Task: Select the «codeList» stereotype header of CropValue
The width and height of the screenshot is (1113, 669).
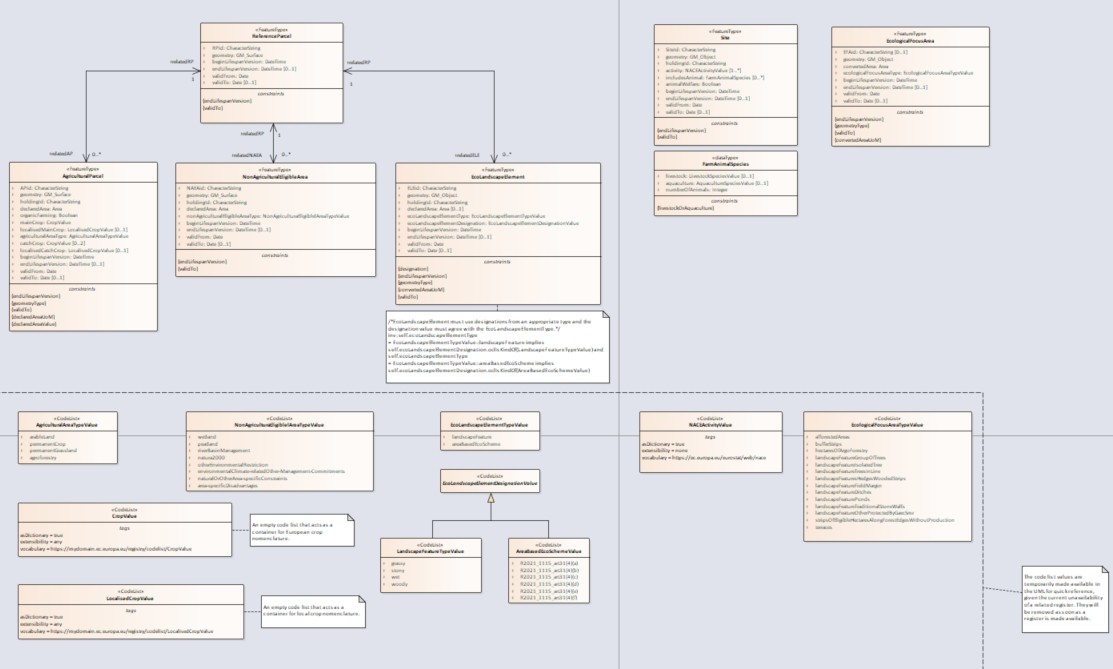Action: pyautogui.click(x=125, y=510)
